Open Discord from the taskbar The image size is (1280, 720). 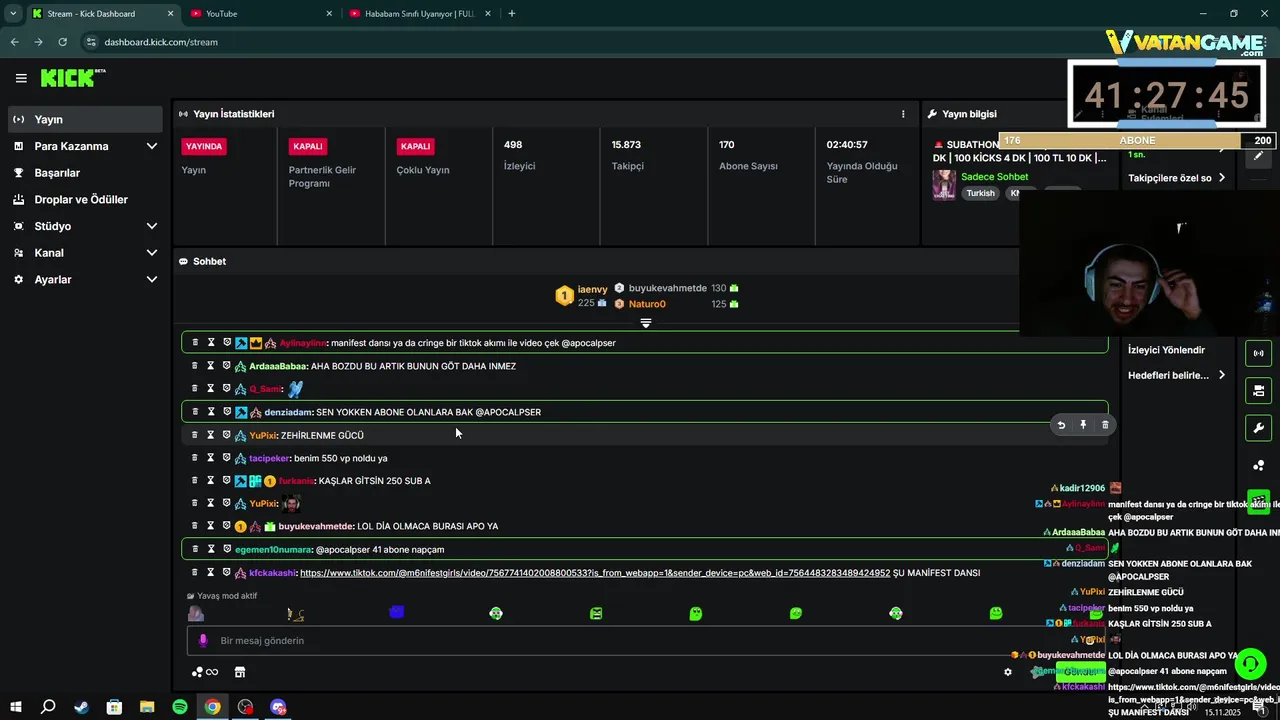click(278, 707)
